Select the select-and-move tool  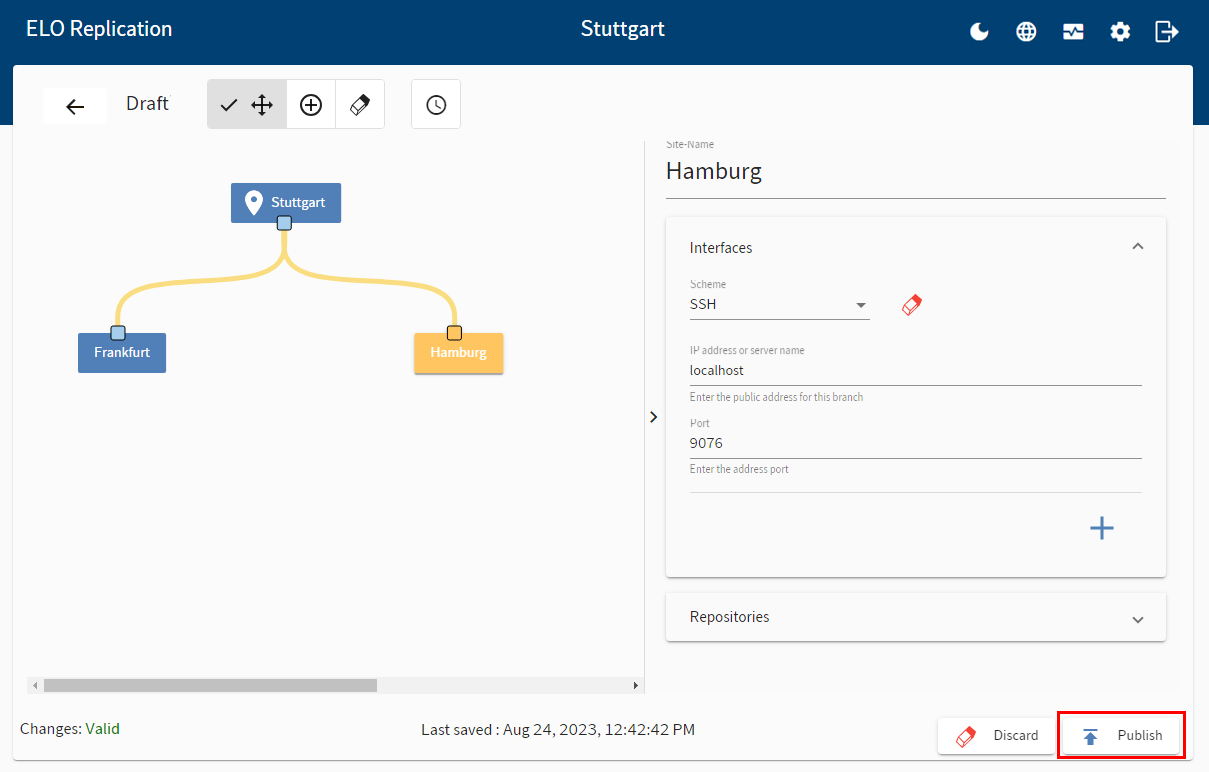click(246, 105)
